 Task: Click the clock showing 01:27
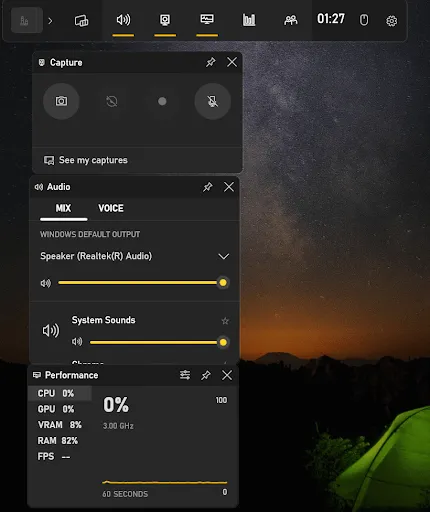tap(331, 19)
